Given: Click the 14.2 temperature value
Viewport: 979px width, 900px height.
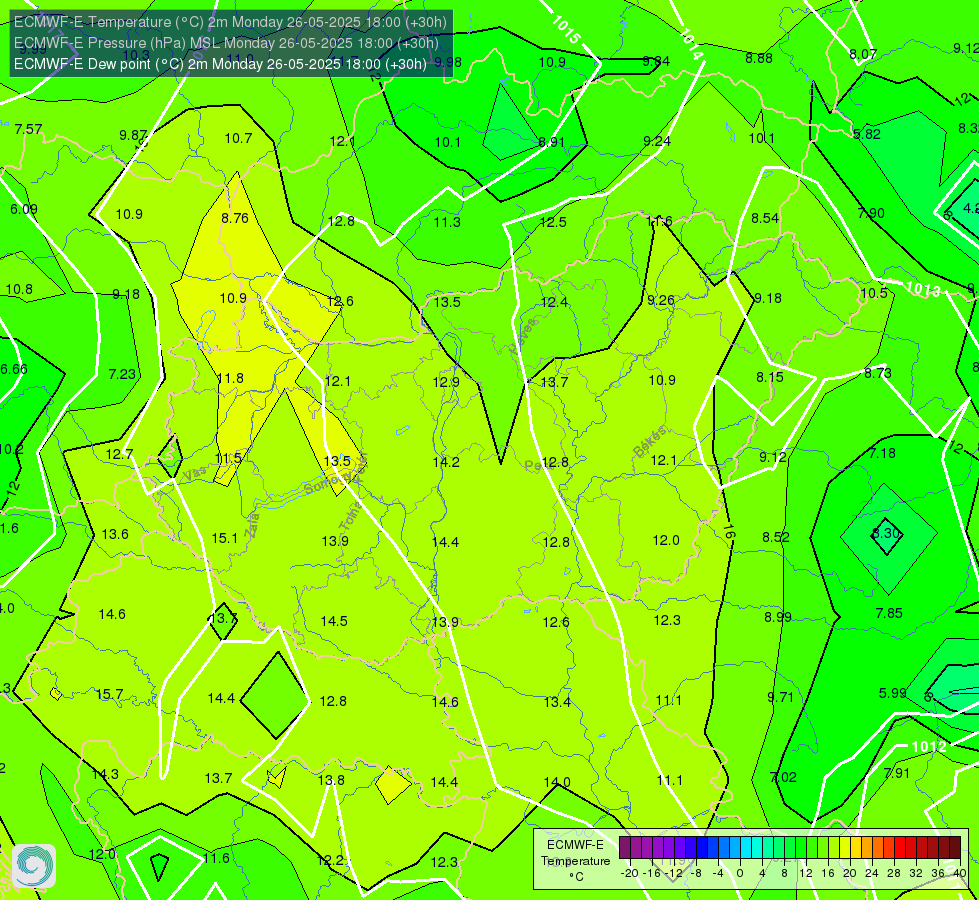Looking at the screenshot, I should coord(446,462).
